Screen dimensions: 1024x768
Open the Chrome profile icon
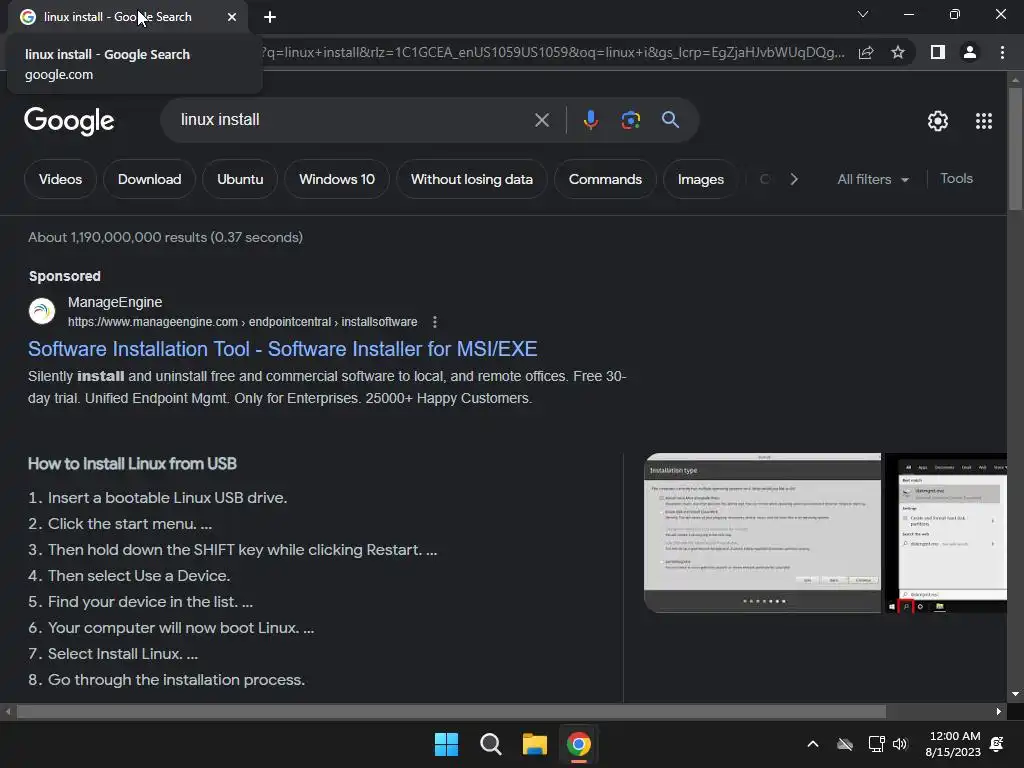click(x=970, y=52)
